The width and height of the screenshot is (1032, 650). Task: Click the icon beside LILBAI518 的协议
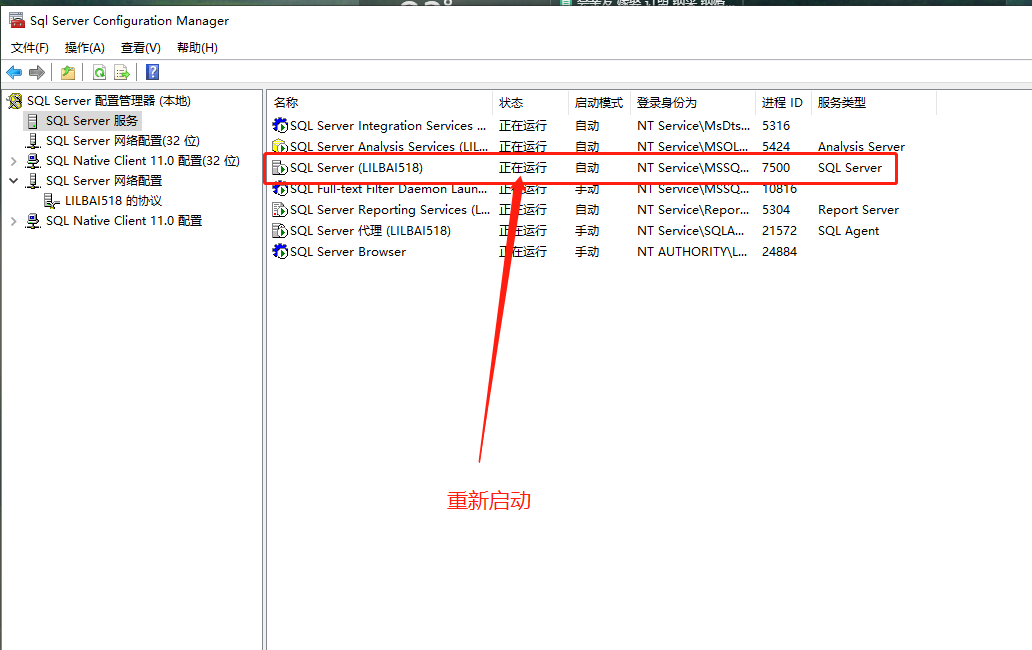click(x=51, y=201)
